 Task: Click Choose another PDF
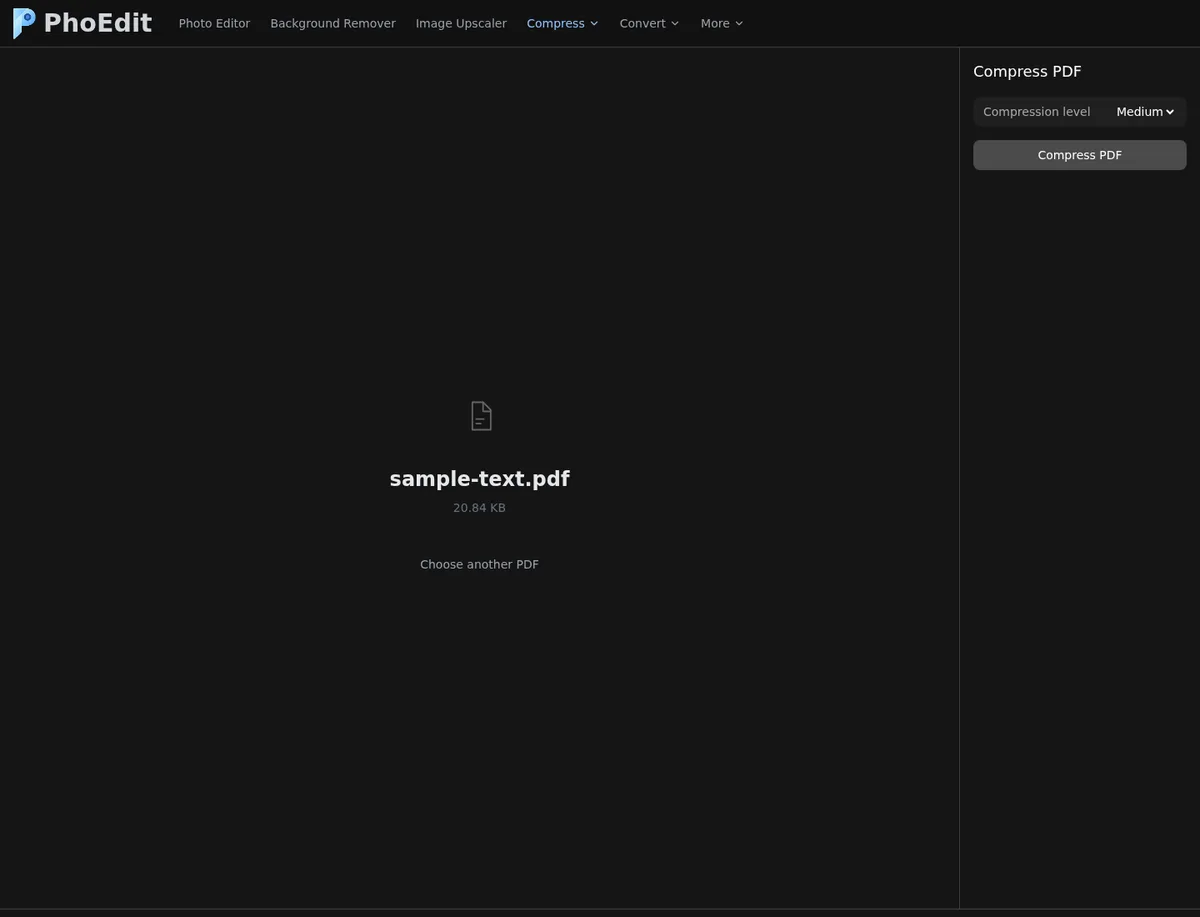click(x=479, y=564)
